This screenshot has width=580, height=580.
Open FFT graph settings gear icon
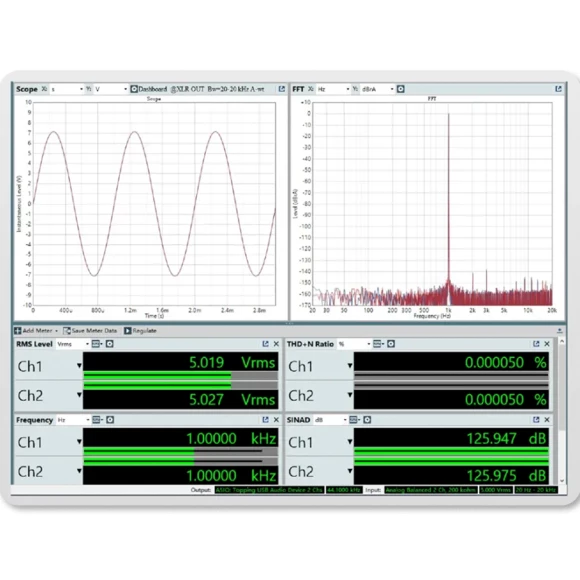point(401,89)
